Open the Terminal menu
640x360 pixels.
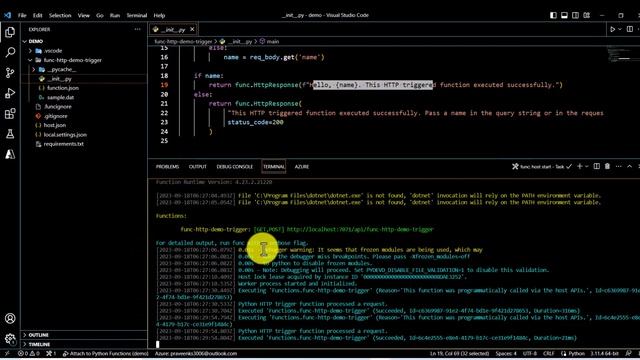tap(137, 15)
